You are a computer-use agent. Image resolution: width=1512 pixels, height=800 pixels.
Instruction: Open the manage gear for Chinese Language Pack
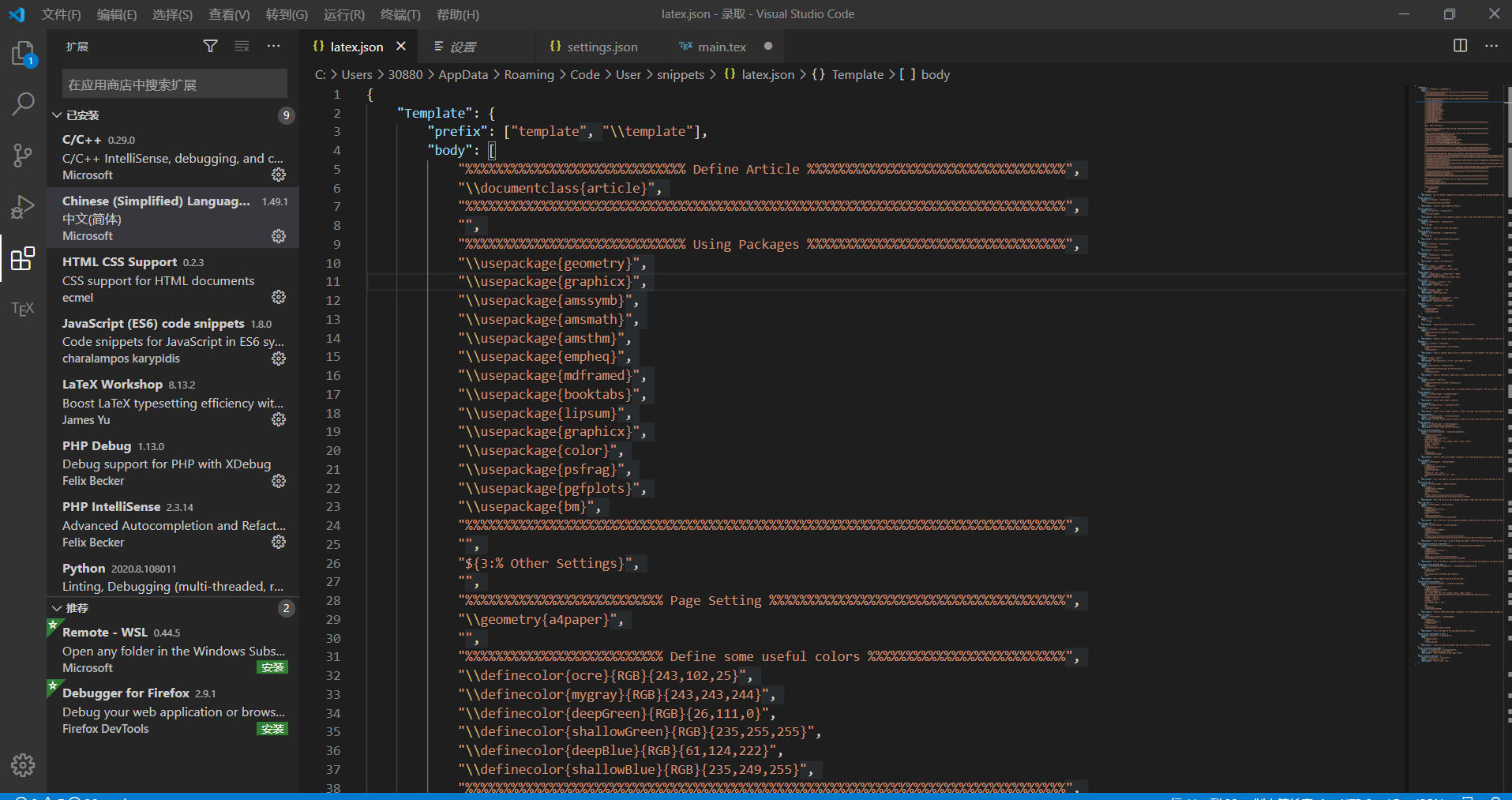click(279, 236)
